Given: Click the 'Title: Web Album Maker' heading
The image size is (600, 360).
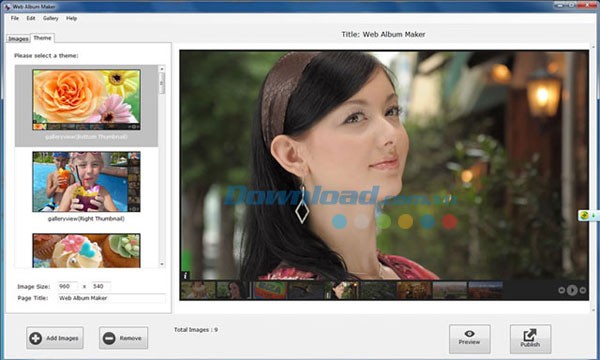Looking at the screenshot, I should click(383, 34).
